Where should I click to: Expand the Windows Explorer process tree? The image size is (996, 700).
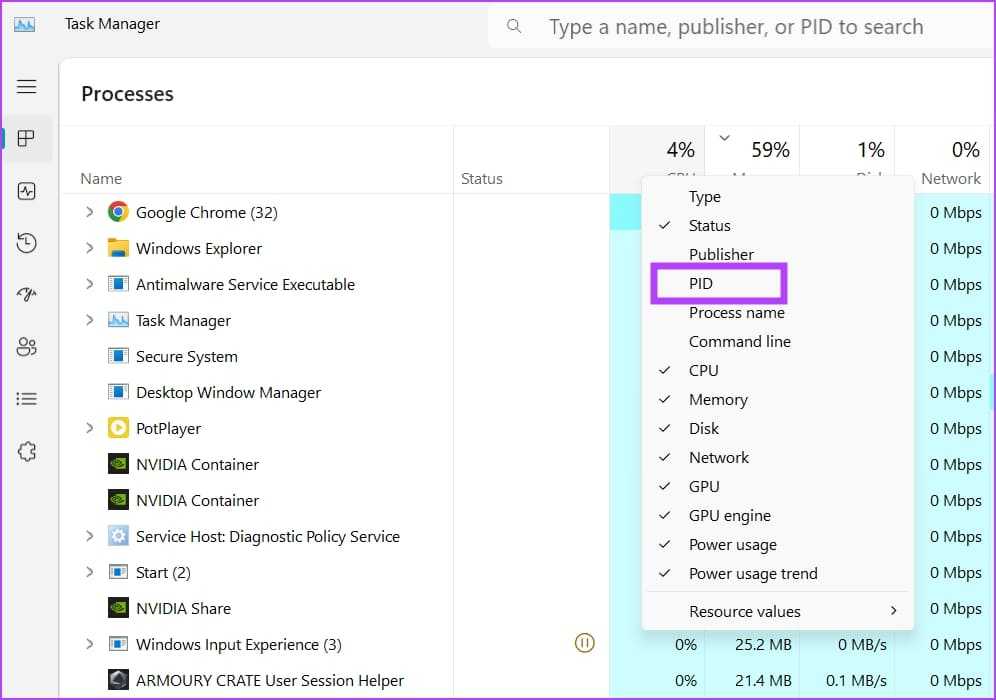89,248
